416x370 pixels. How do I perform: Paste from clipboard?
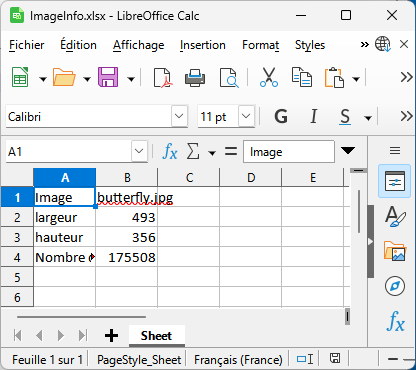[334, 77]
